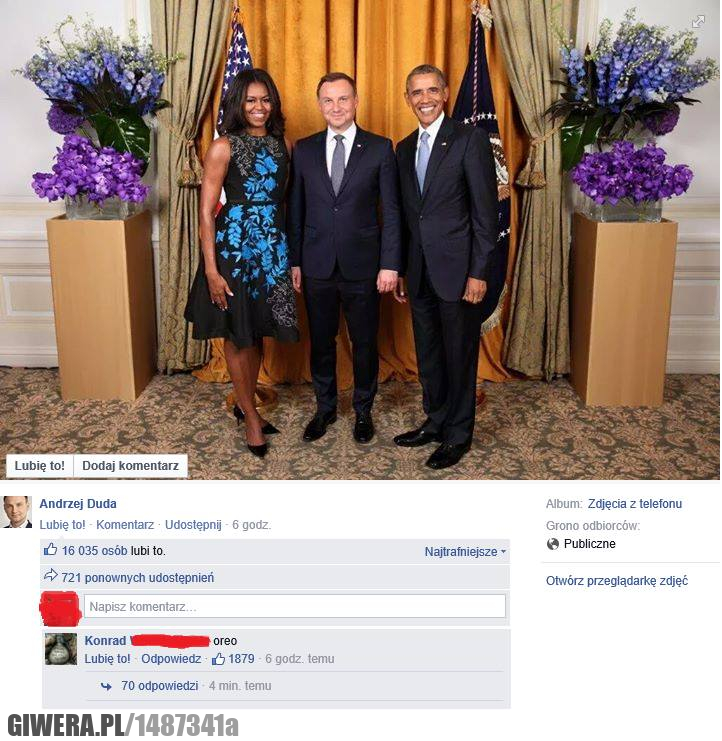
Task: Open Andrzej Duda's profile picture thumbnail
Action: coord(17,512)
